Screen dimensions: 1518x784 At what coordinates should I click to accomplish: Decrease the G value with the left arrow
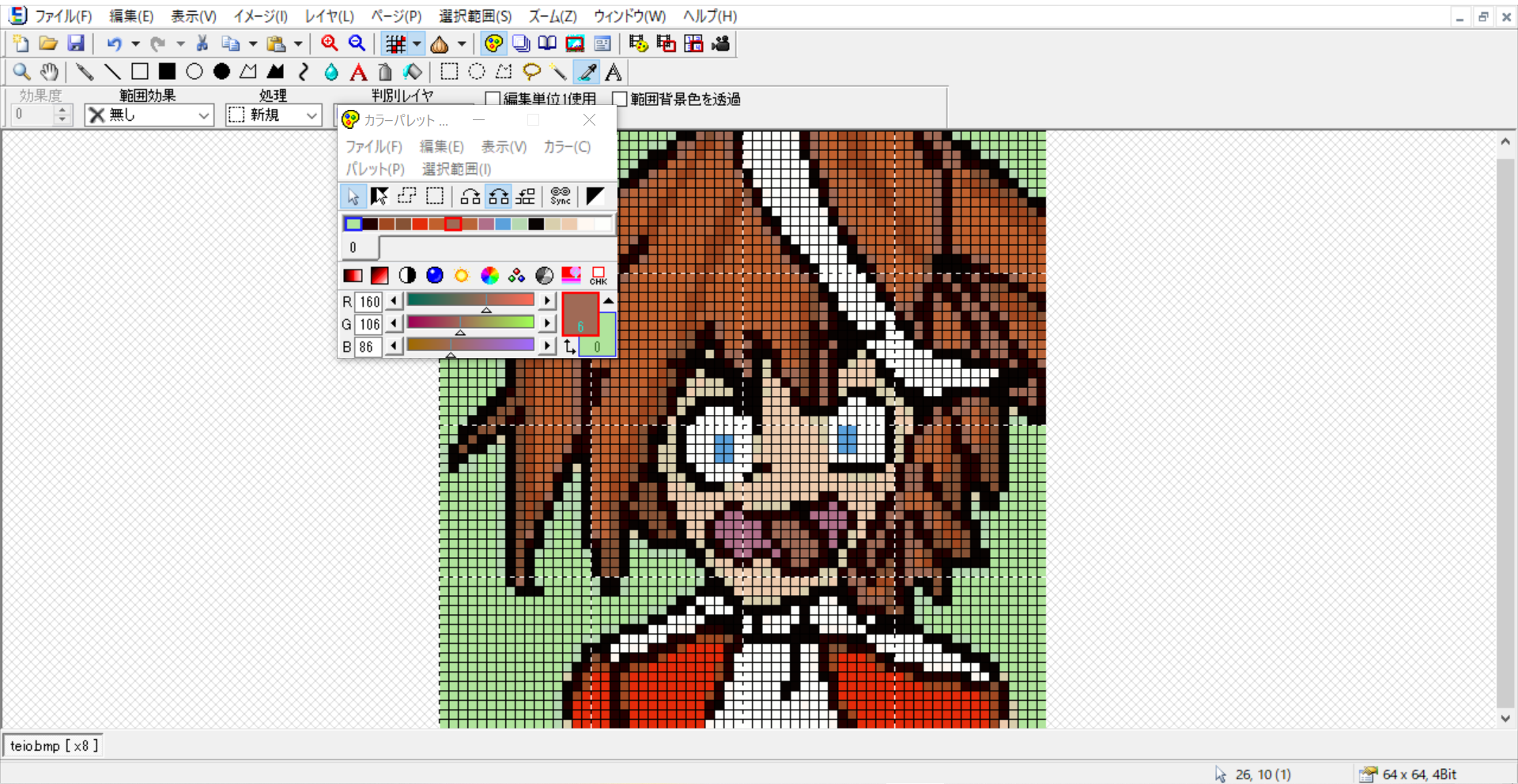point(394,323)
